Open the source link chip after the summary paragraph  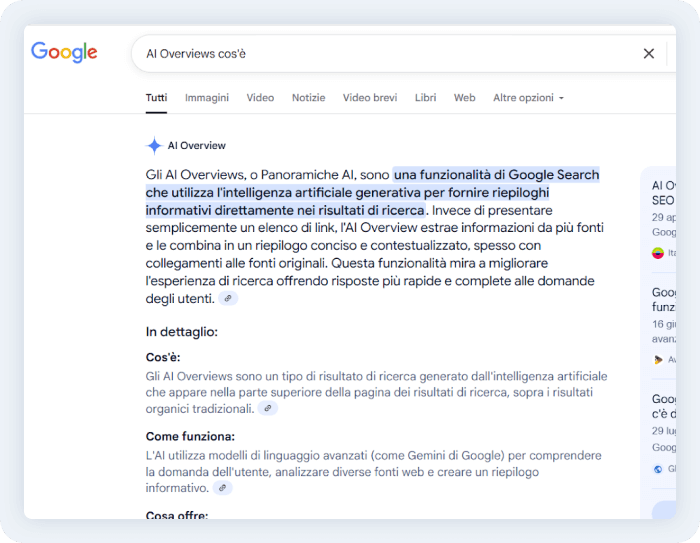click(x=229, y=299)
